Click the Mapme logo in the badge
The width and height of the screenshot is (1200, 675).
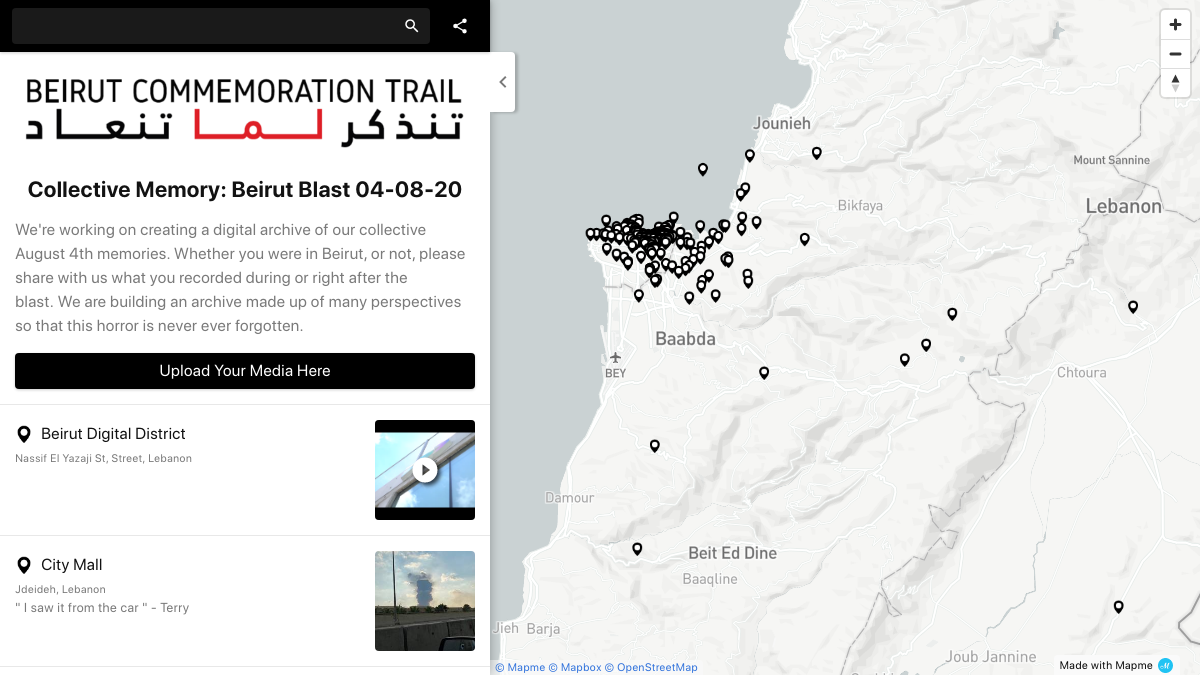(1163, 665)
